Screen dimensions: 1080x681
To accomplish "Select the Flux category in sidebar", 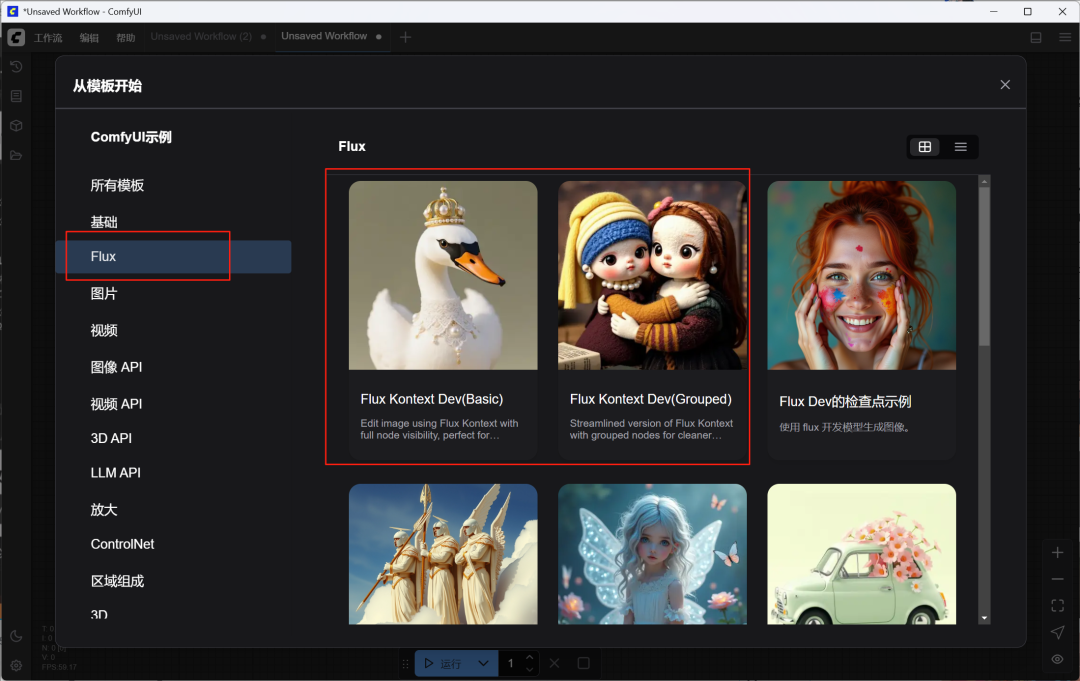I will (x=174, y=257).
